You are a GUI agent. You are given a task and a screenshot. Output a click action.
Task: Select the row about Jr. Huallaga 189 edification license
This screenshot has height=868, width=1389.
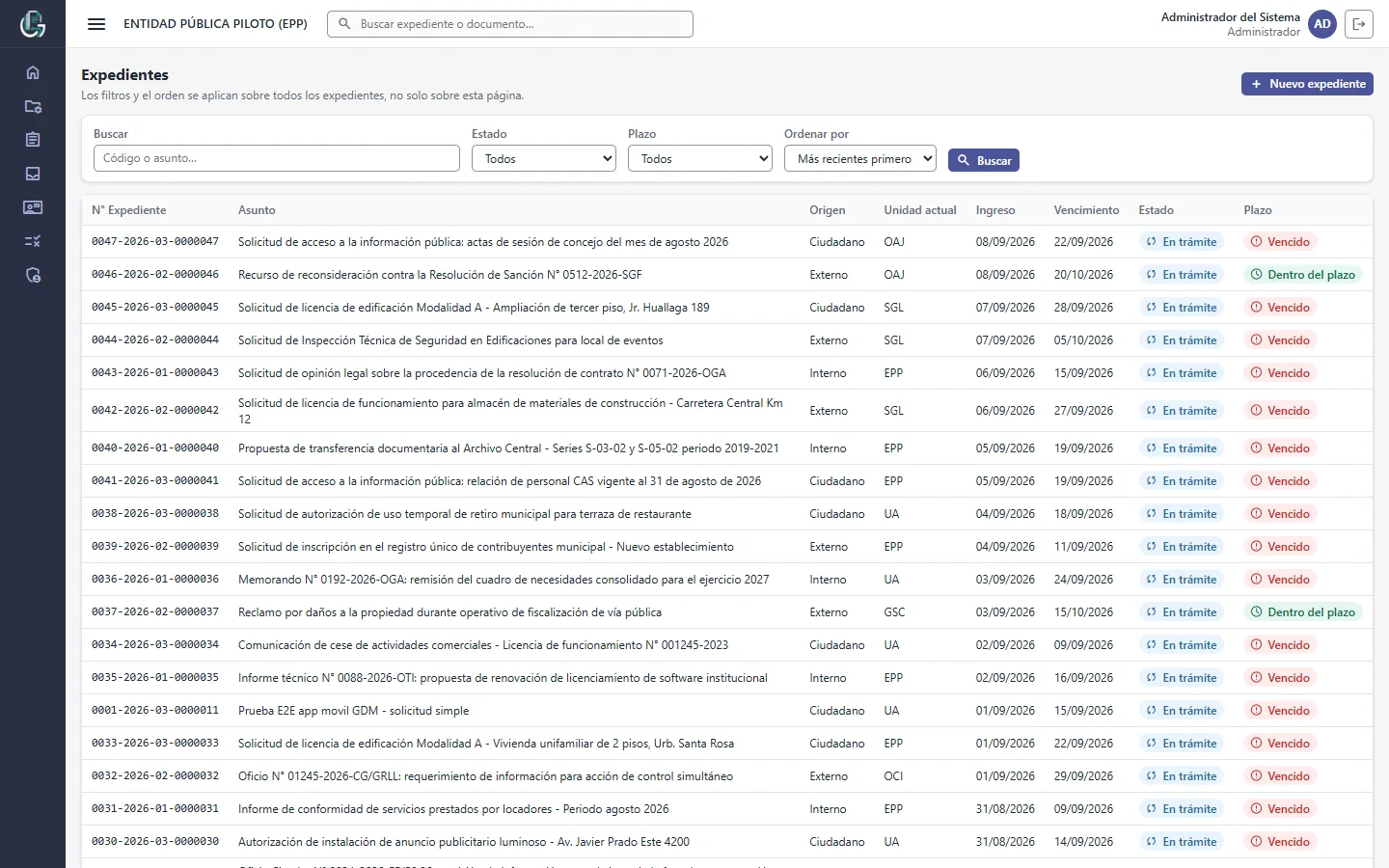tap(727, 308)
